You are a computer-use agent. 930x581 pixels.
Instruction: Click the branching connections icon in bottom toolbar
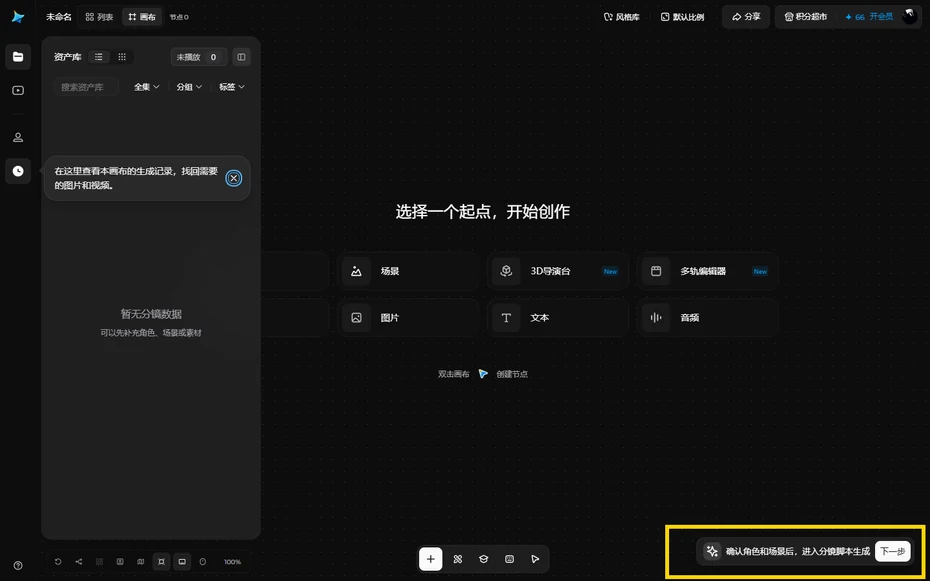click(79, 561)
